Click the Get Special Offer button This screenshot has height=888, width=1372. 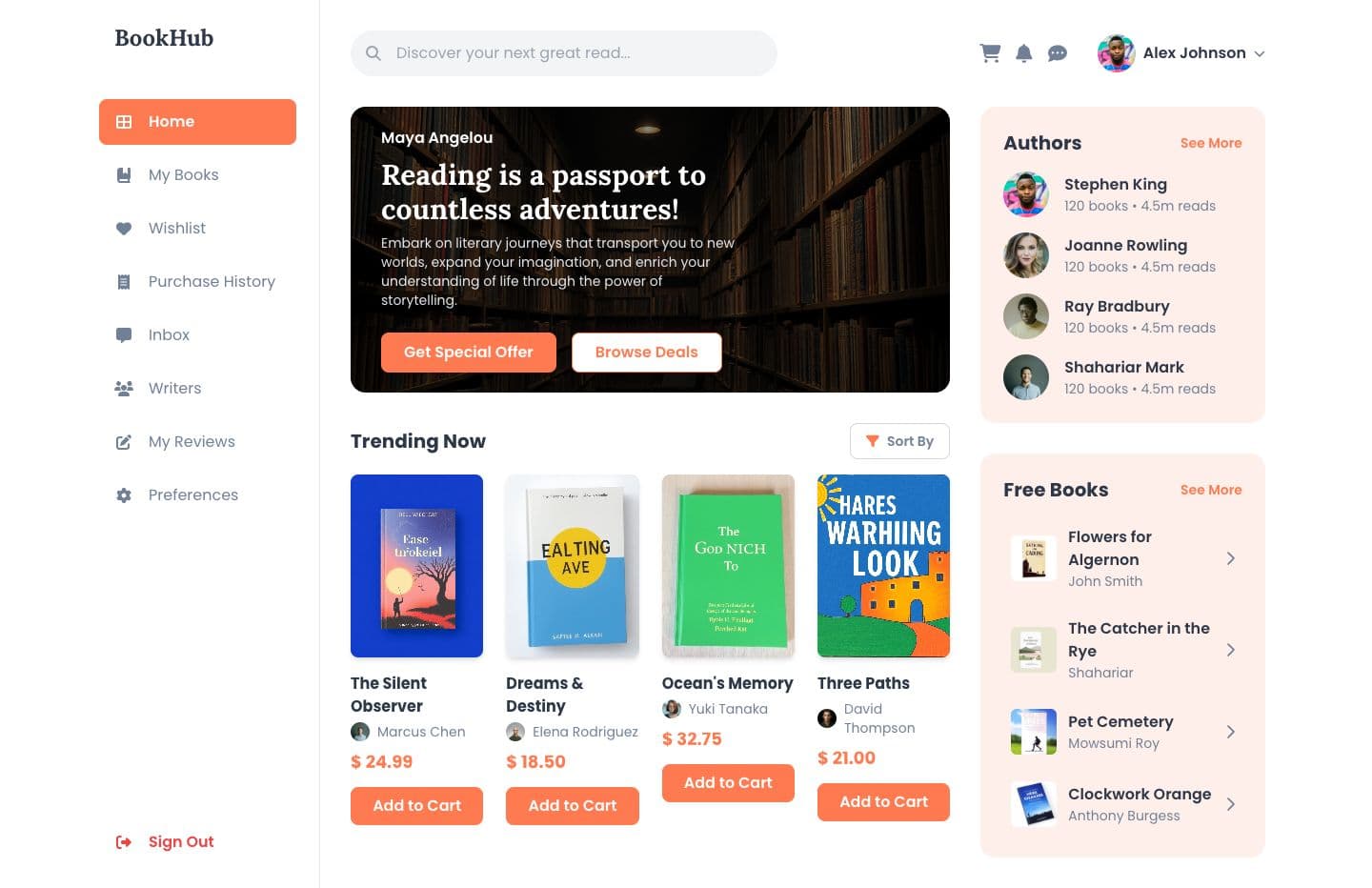(469, 353)
